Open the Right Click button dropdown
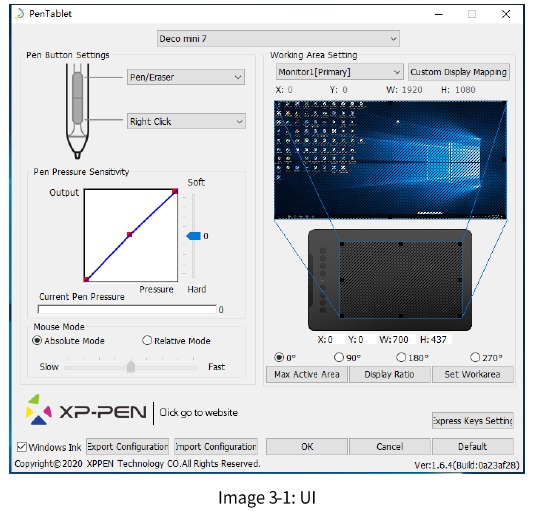 point(186,121)
